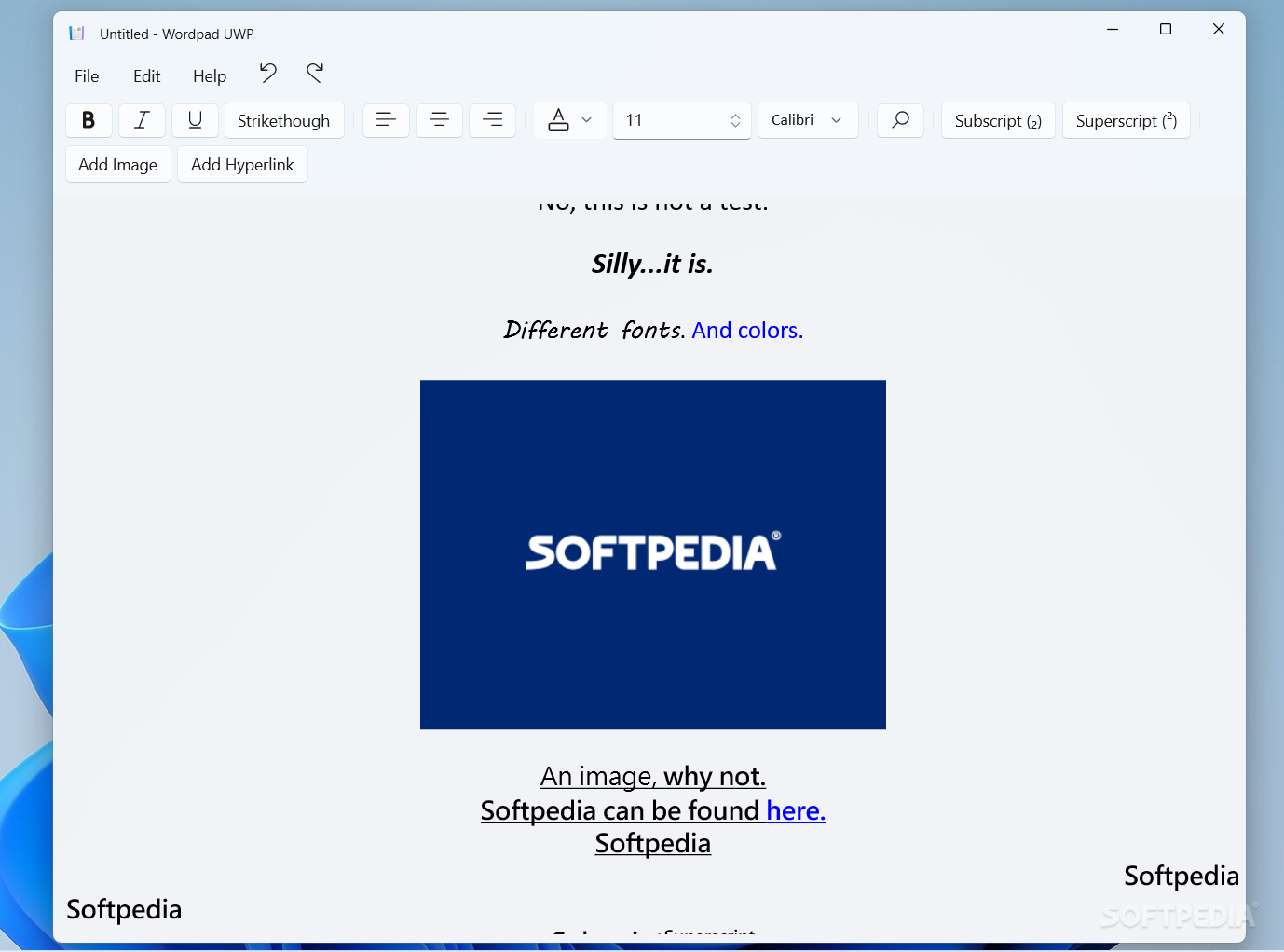Click the Wordpad UWP app icon
1284x952 pixels.
[77, 34]
